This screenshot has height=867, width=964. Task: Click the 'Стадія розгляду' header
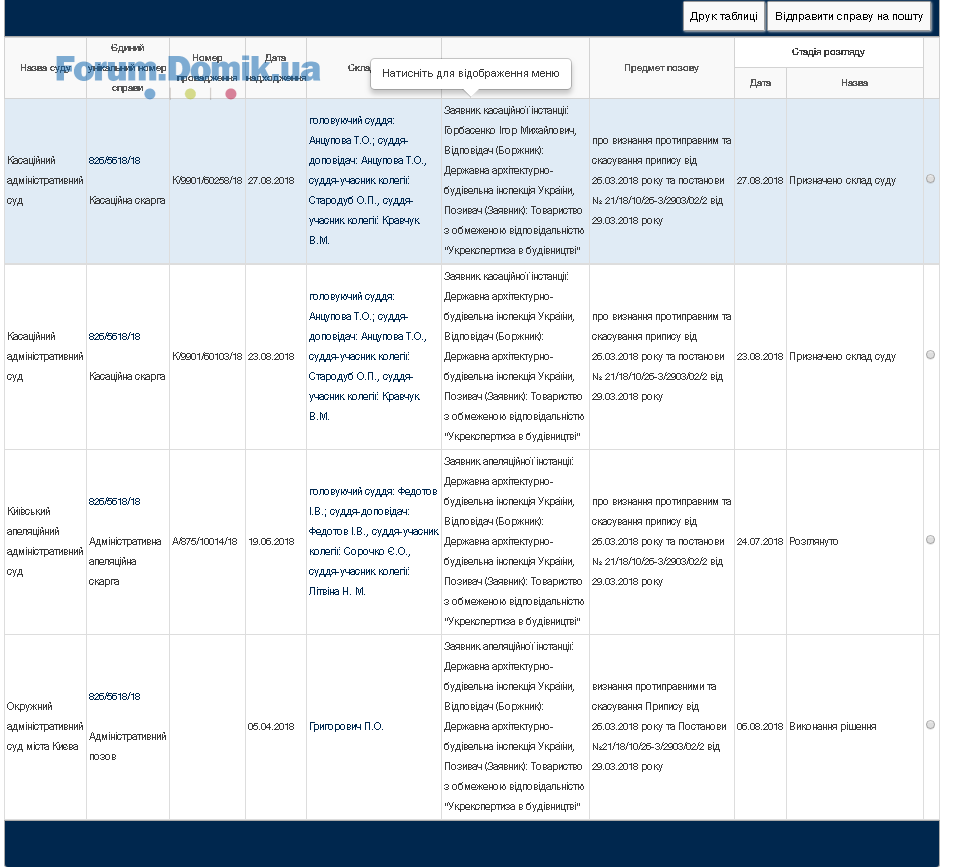pyautogui.click(x=828, y=52)
